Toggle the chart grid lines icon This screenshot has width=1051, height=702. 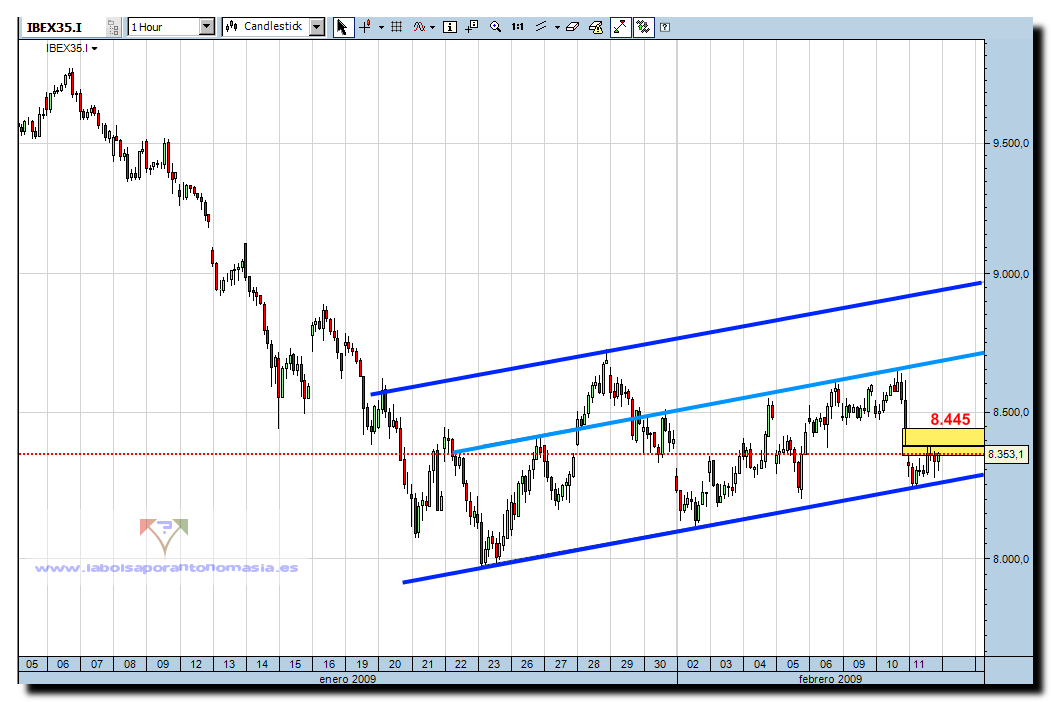(x=396, y=27)
